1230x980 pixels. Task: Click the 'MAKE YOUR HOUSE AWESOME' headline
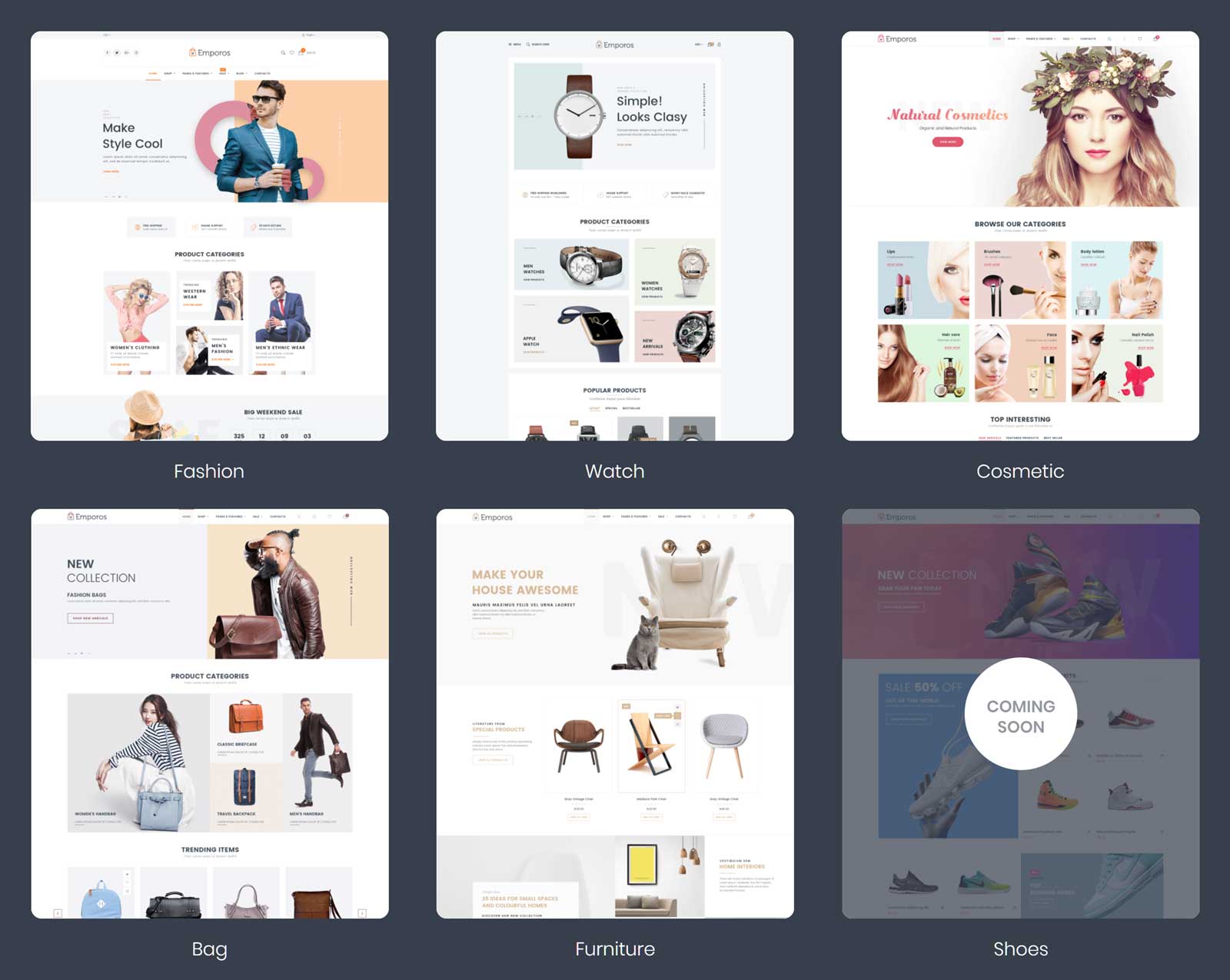click(x=525, y=583)
